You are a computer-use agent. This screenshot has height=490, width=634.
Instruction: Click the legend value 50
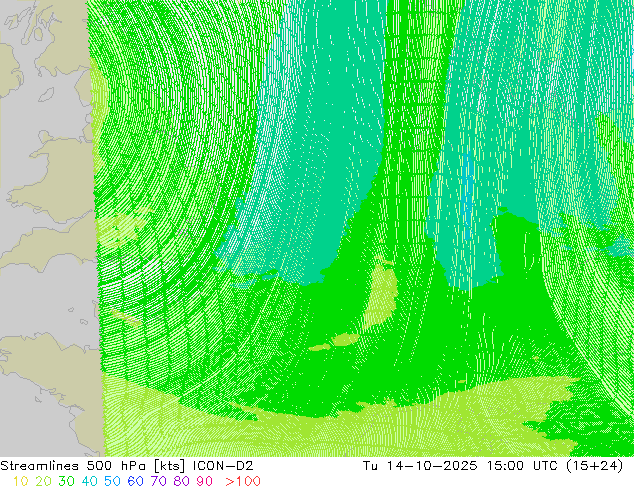(x=112, y=481)
